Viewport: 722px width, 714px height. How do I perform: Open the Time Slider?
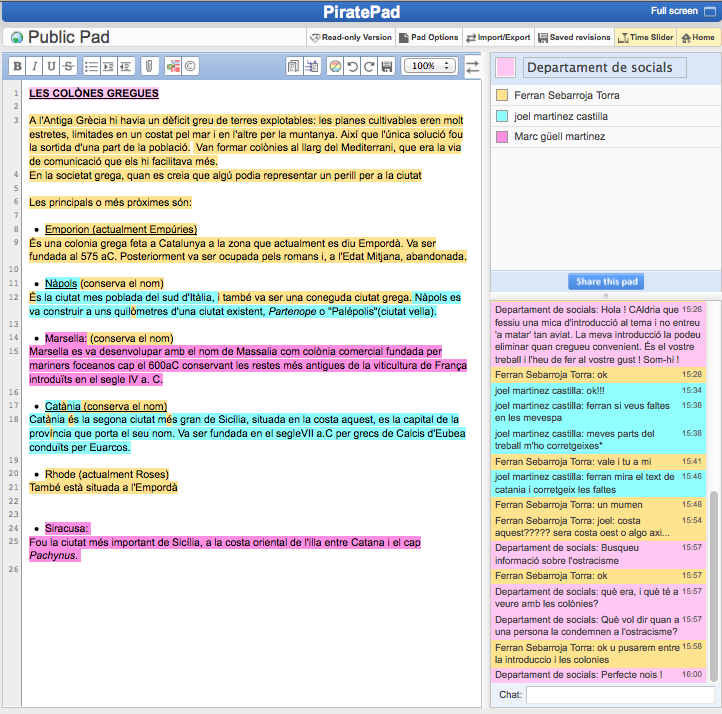pyautogui.click(x=646, y=38)
